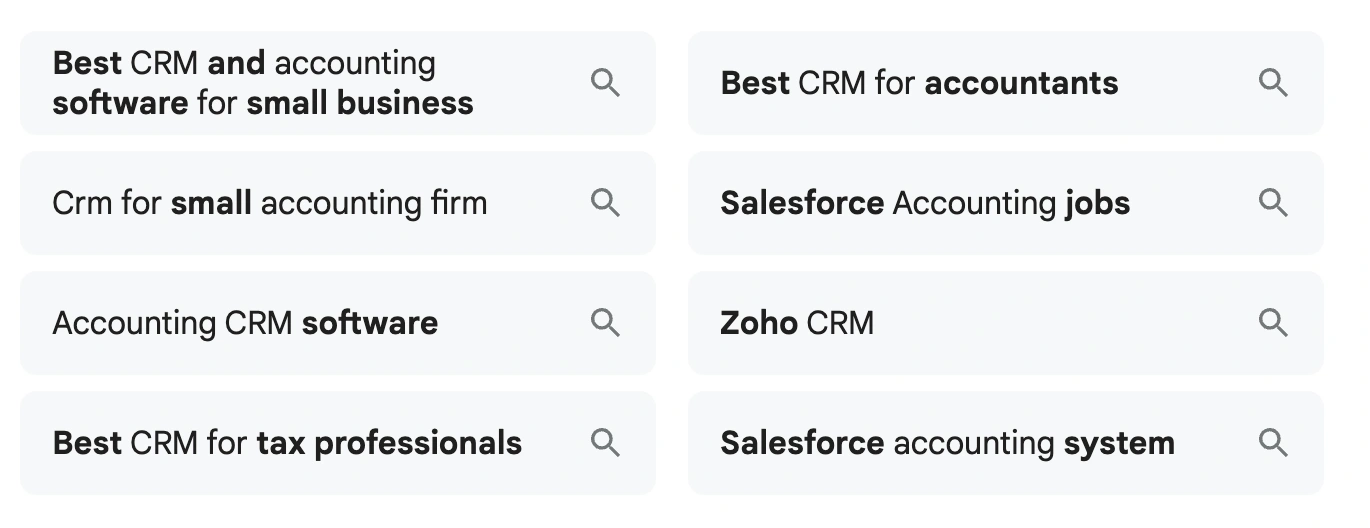Search for 'Crm for small accounting firm'
The image size is (1370, 528).
tap(270, 203)
